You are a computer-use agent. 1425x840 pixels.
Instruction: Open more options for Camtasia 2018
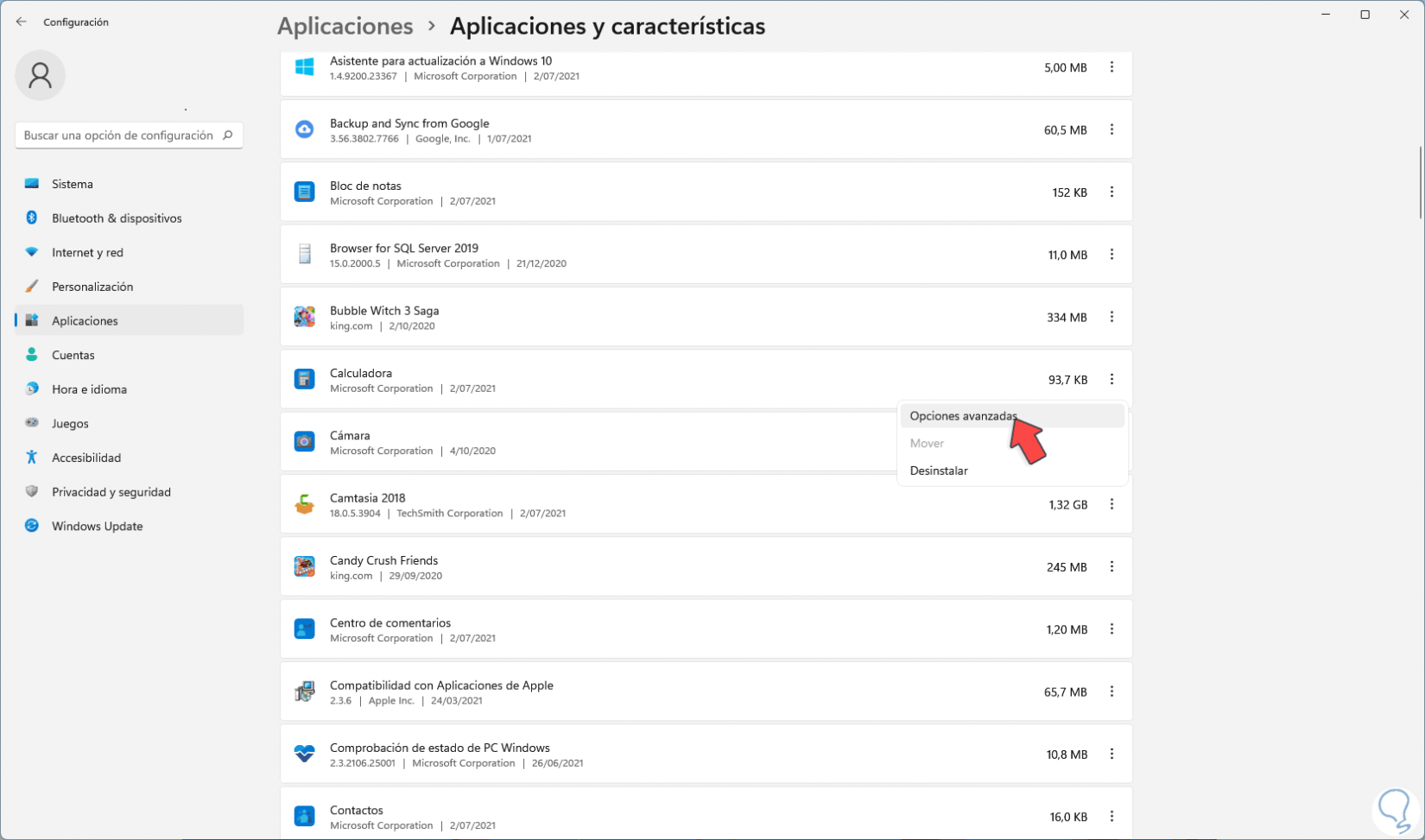pyautogui.click(x=1111, y=504)
